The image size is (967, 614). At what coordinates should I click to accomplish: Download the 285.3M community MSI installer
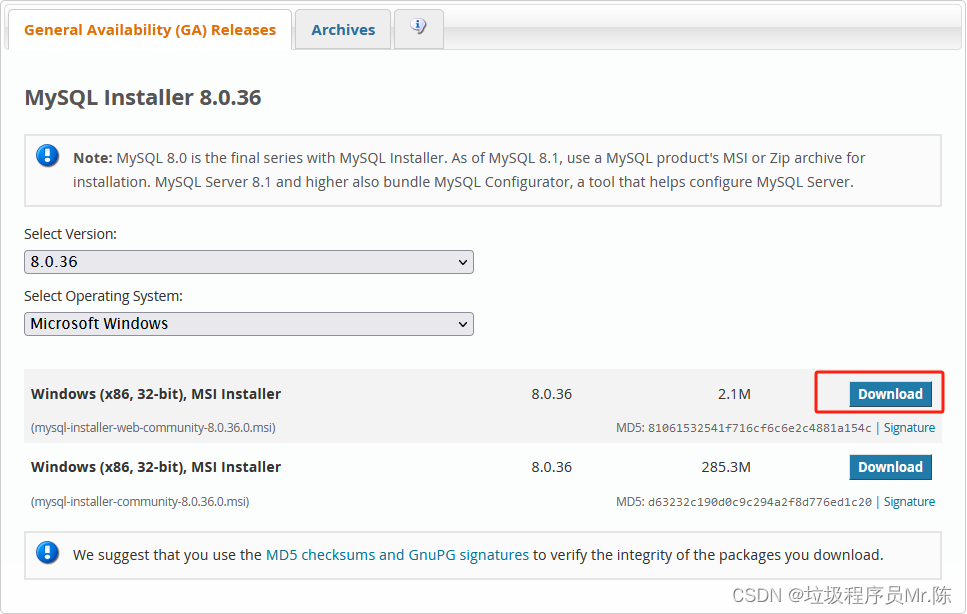tap(890, 467)
